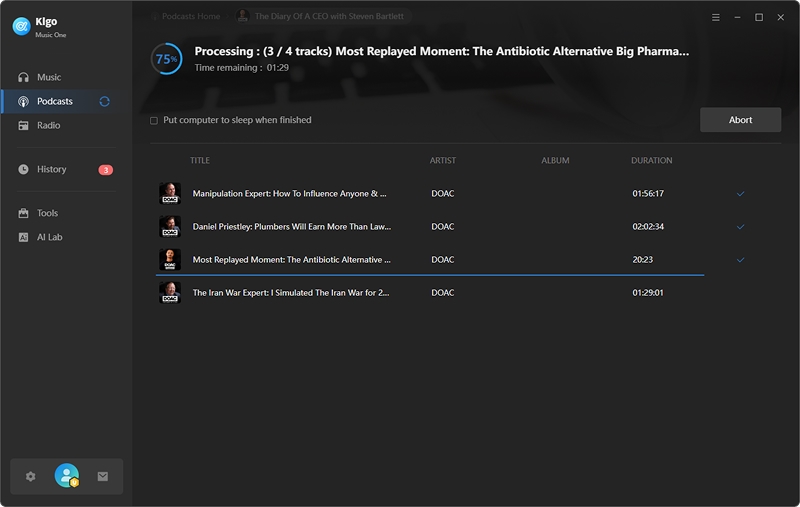Click the blue track progress bar line
This screenshot has width=800, height=507.
430,275
